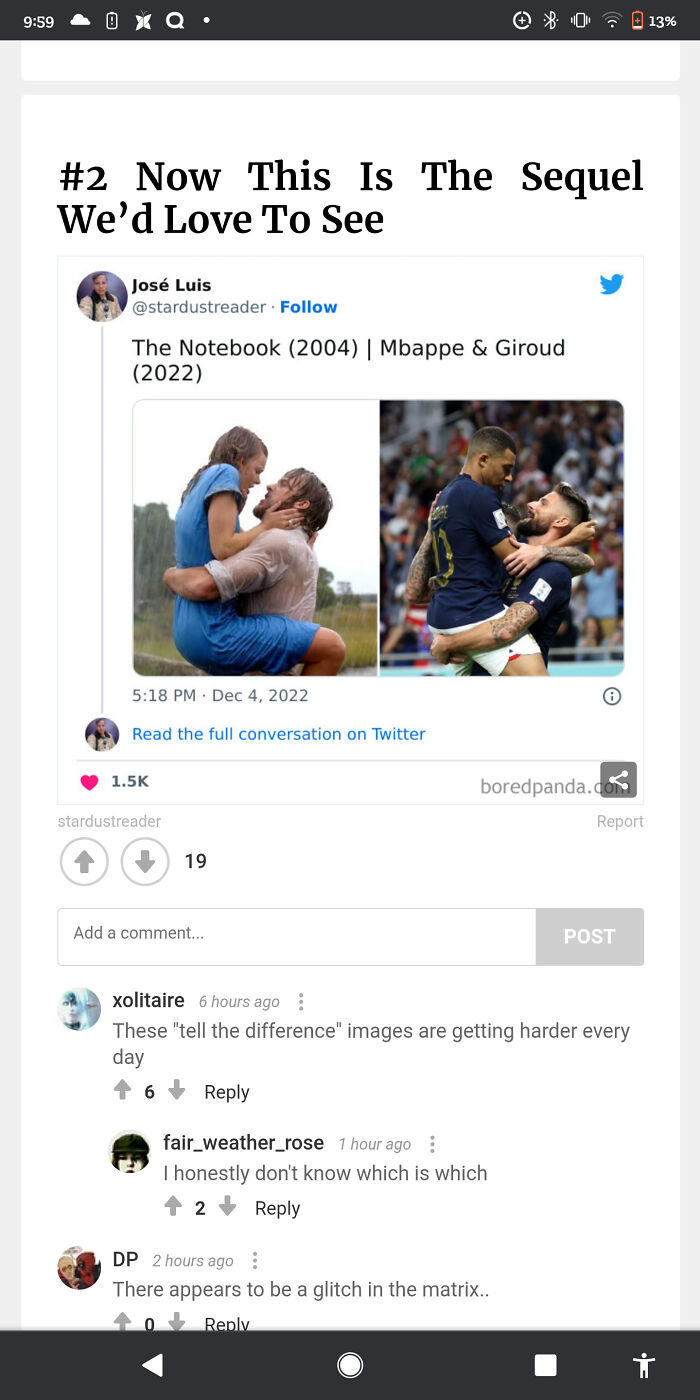The image size is (700, 1400).
Task: Open options menu for xolitaire's comment
Action: (301, 1002)
